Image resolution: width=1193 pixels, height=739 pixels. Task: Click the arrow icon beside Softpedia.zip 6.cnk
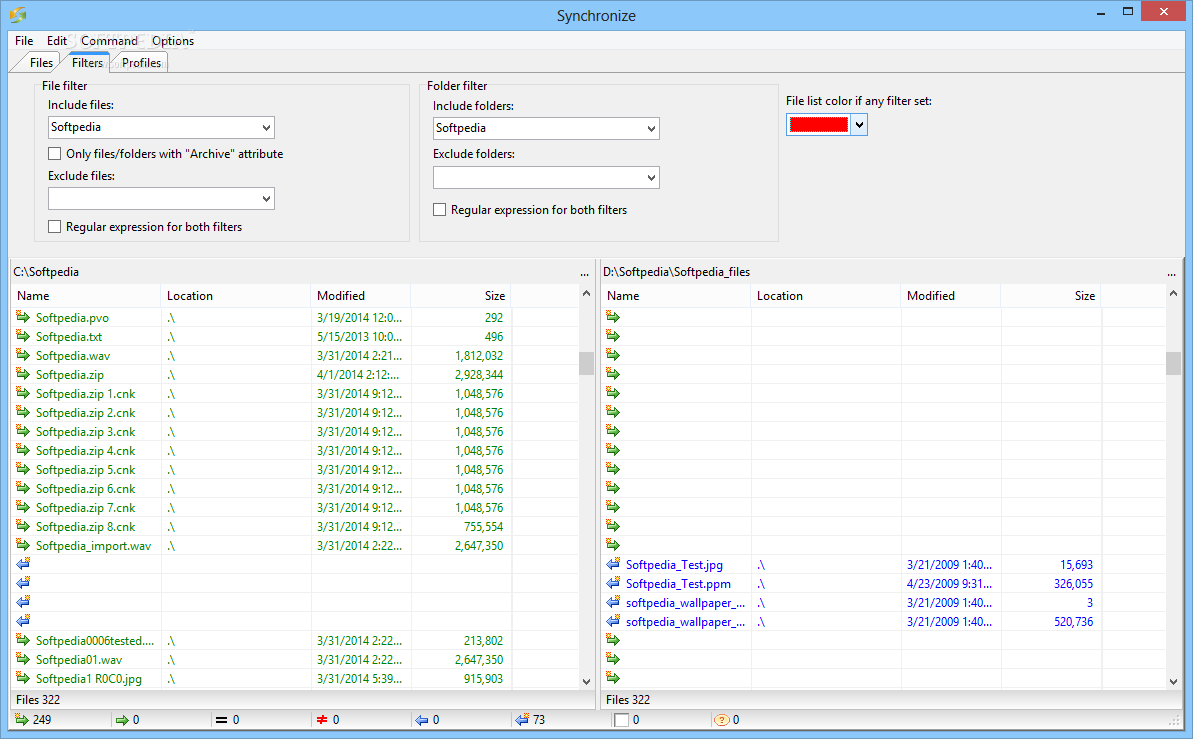coord(23,488)
